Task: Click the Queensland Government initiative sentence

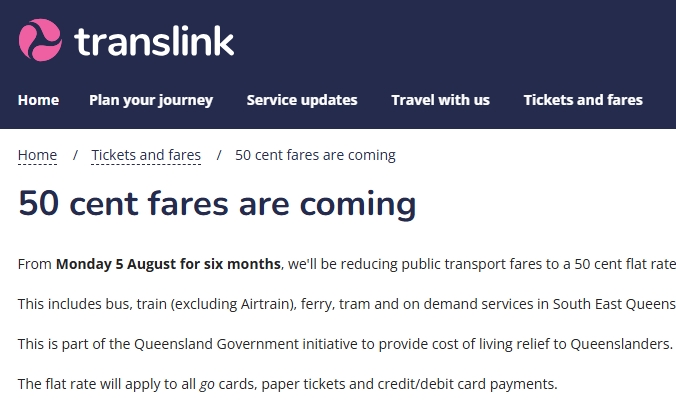Action: pos(345,344)
